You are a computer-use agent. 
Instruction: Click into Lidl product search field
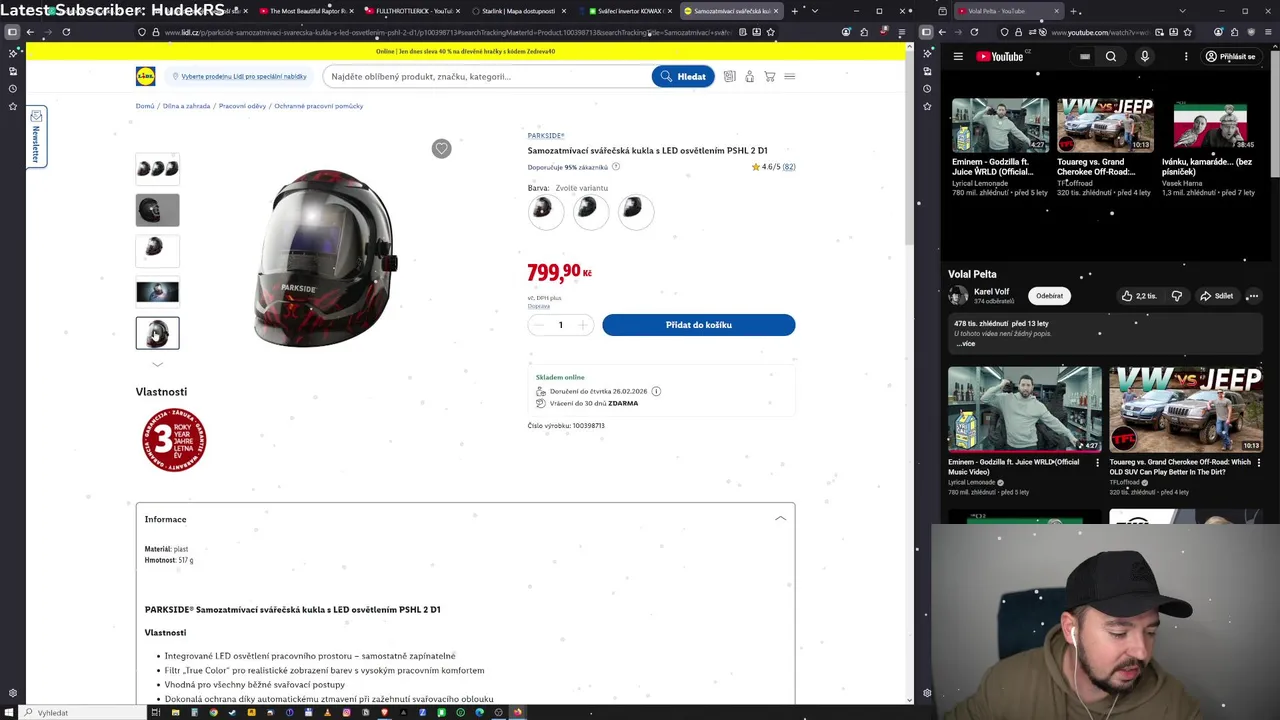[x=488, y=76]
